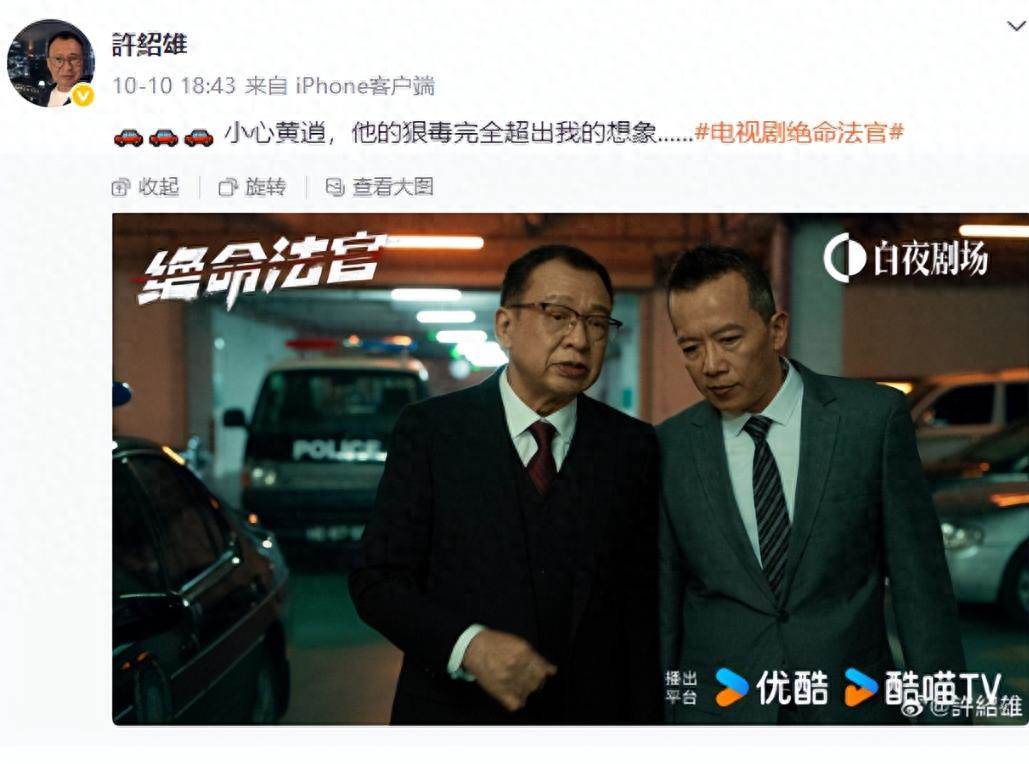Screen dimensions: 1029x764
Task: Click the 旋转 rotate icon
Action: coord(228,188)
